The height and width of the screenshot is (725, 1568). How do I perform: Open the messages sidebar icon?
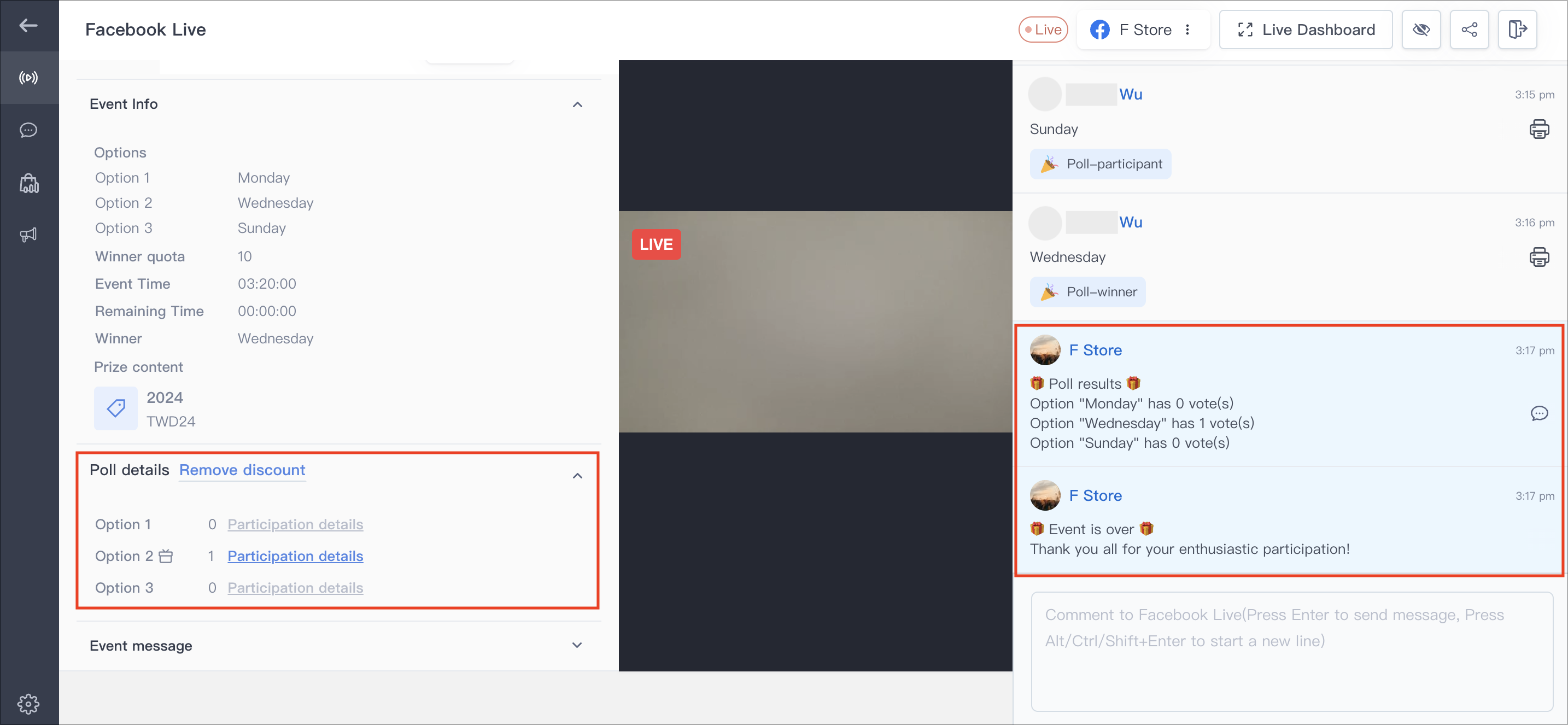coord(28,130)
